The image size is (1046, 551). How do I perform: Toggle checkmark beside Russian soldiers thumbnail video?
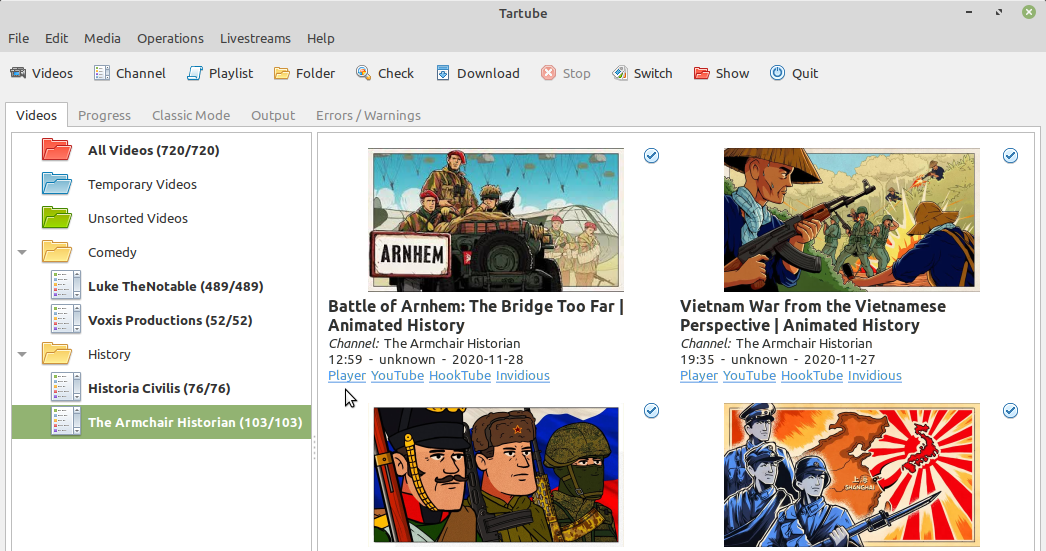click(x=651, y=410)
